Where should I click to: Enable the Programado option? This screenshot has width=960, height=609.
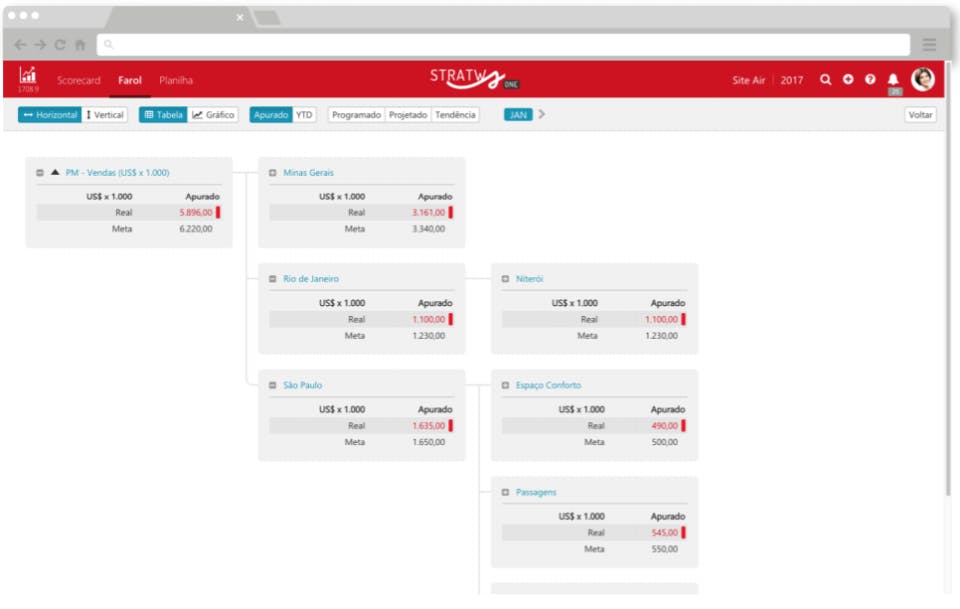[x=356, y=114]
